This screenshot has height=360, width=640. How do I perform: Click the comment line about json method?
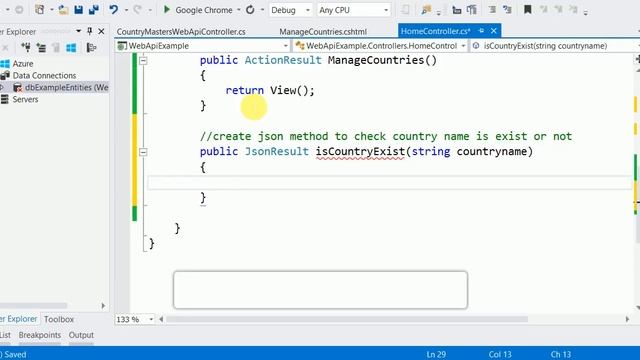(386, 136)
